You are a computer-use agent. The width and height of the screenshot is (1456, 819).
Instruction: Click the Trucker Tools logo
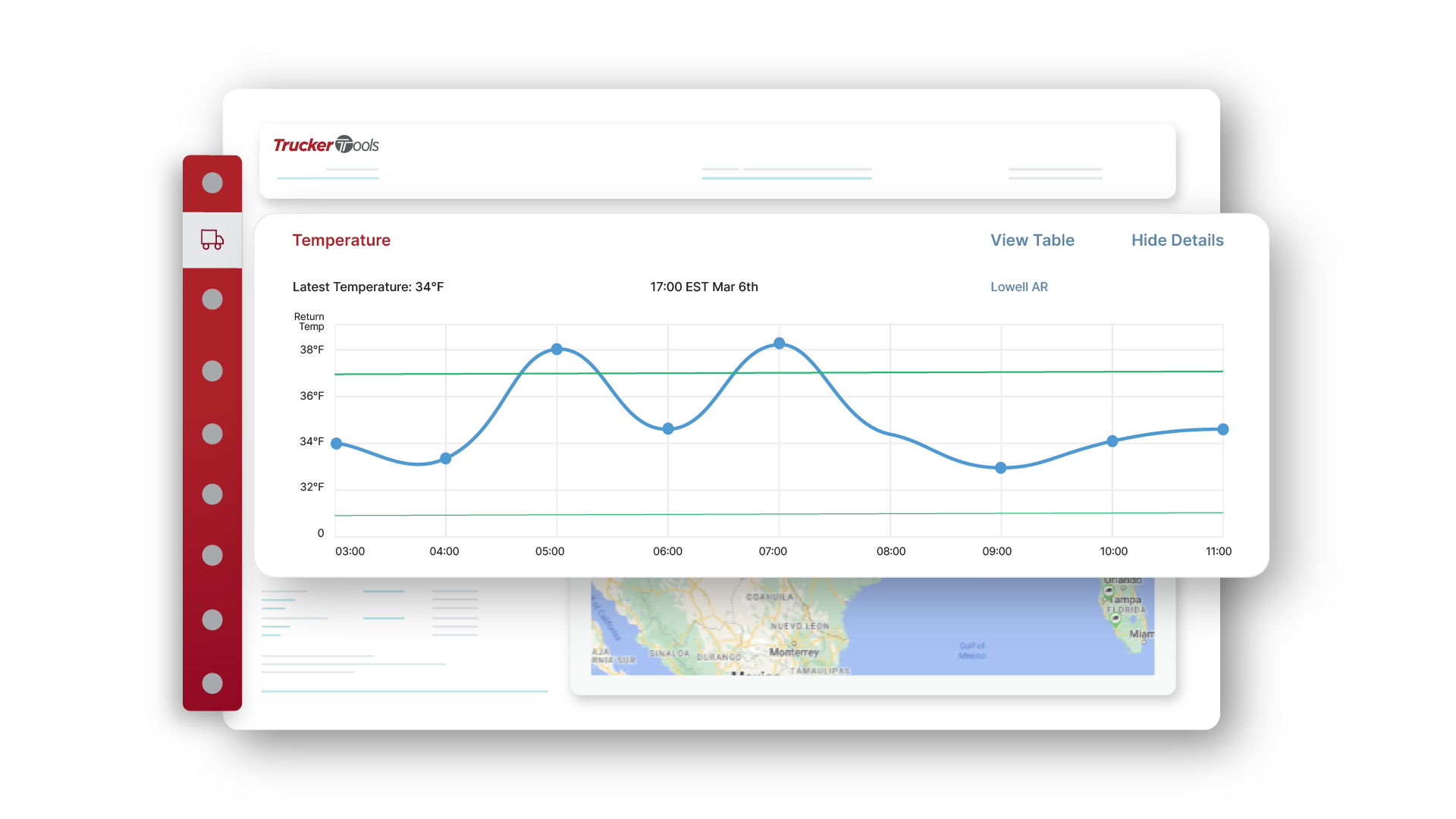pyautogui.click(x=326, y=145)
